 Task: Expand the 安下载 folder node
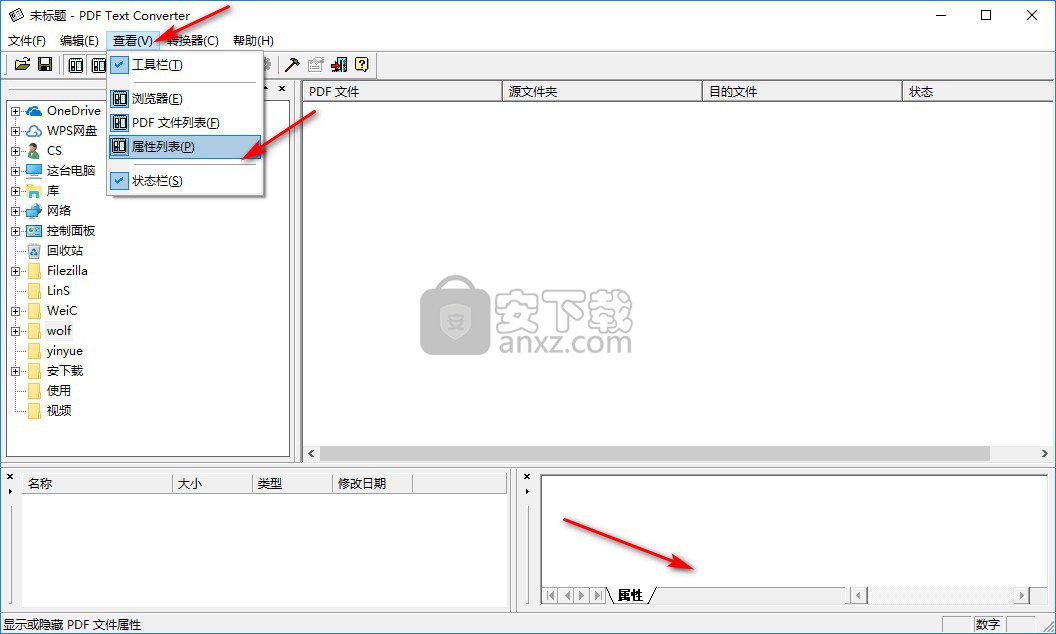click(x=15, y=371)
